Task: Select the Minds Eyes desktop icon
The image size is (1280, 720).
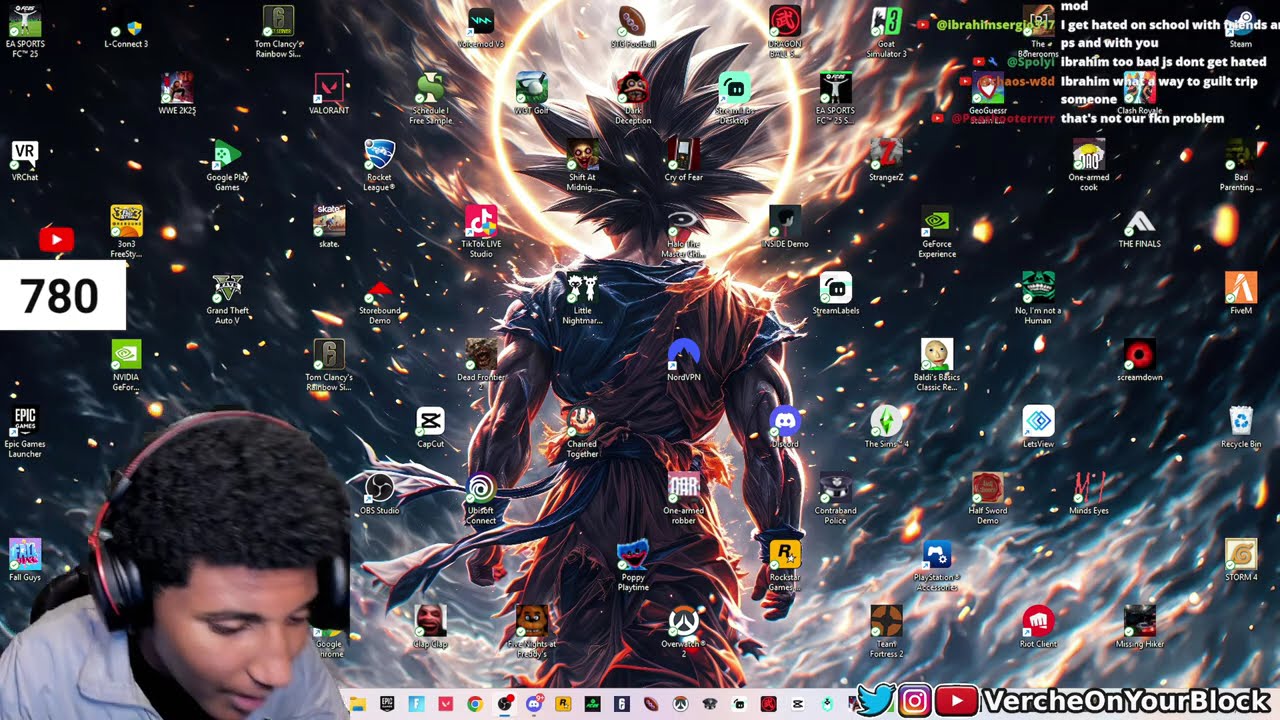Action: (1089, 495)
